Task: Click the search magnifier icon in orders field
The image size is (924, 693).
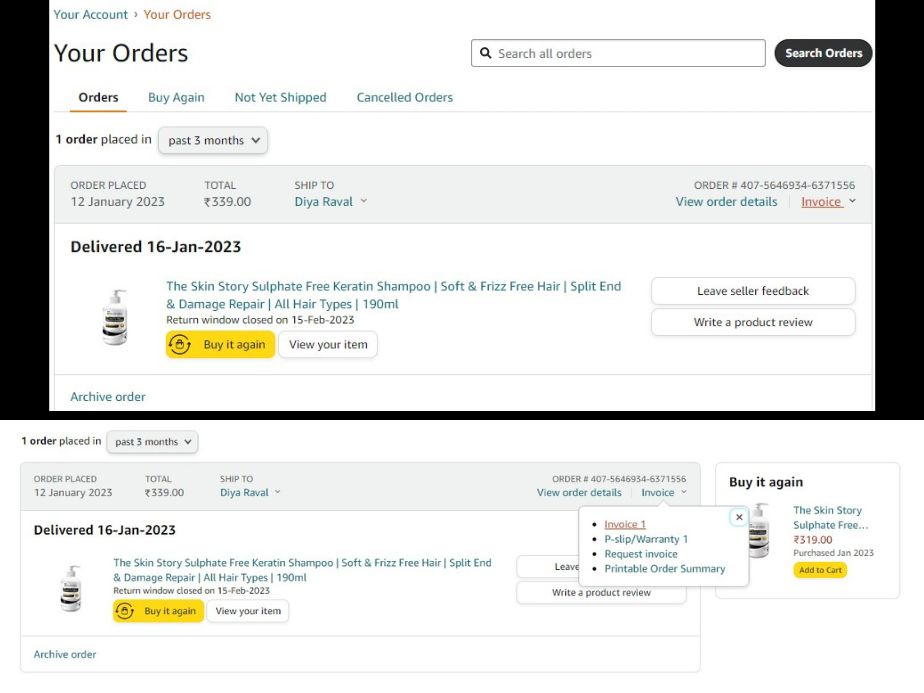Action: tap(486, 53)
